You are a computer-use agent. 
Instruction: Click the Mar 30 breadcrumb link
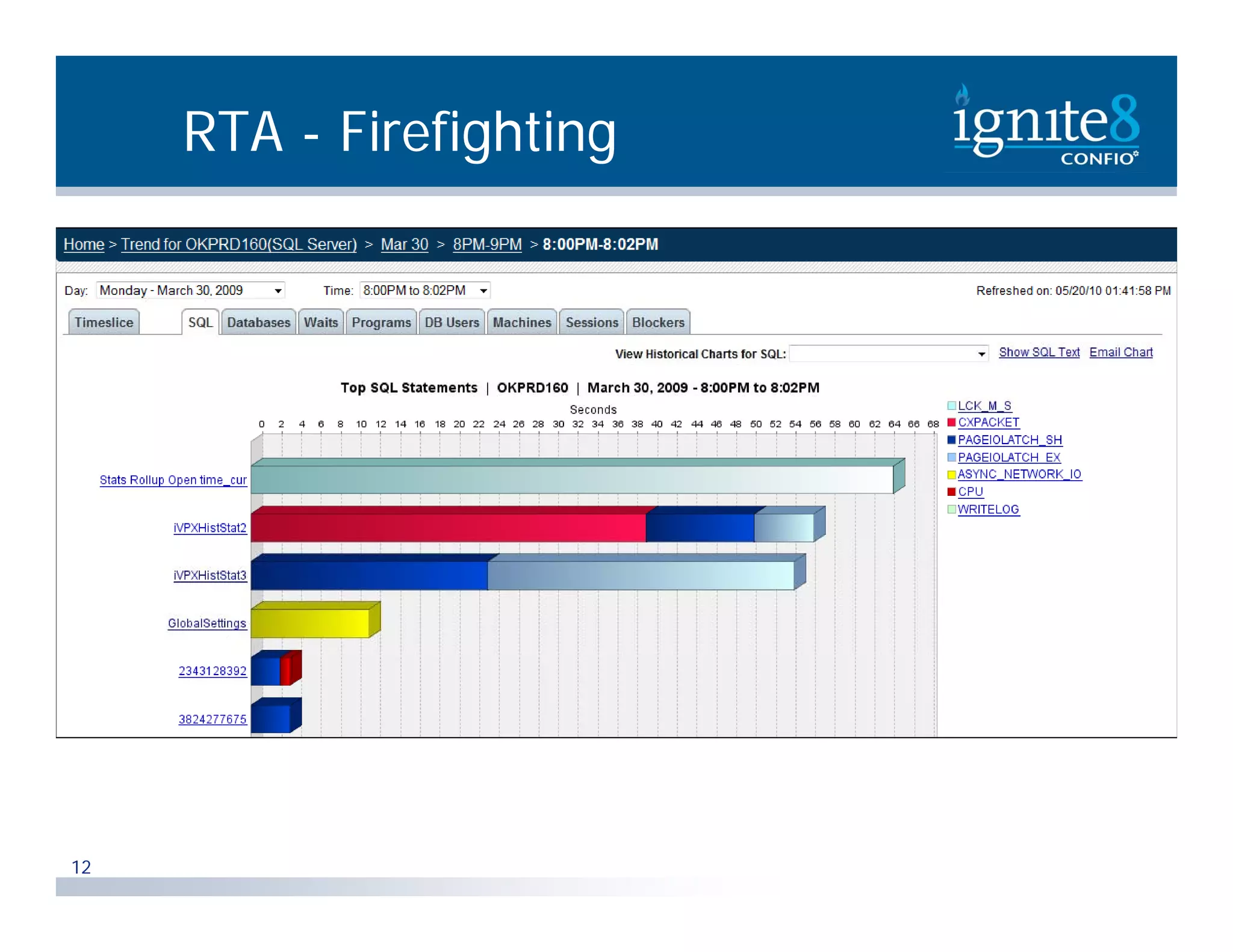(404, 244)
